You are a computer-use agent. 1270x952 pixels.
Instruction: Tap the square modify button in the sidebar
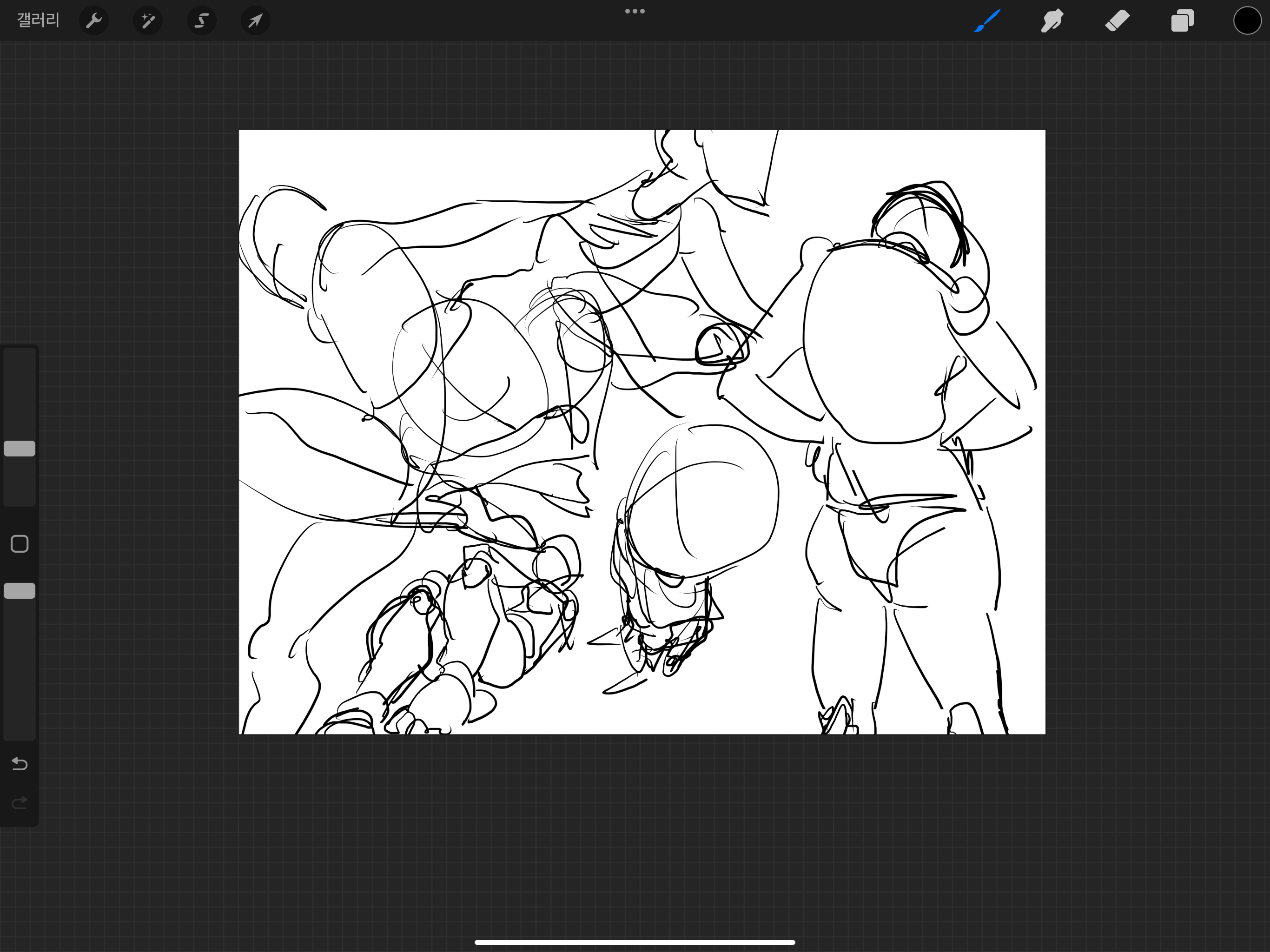[x=20, y=544]
